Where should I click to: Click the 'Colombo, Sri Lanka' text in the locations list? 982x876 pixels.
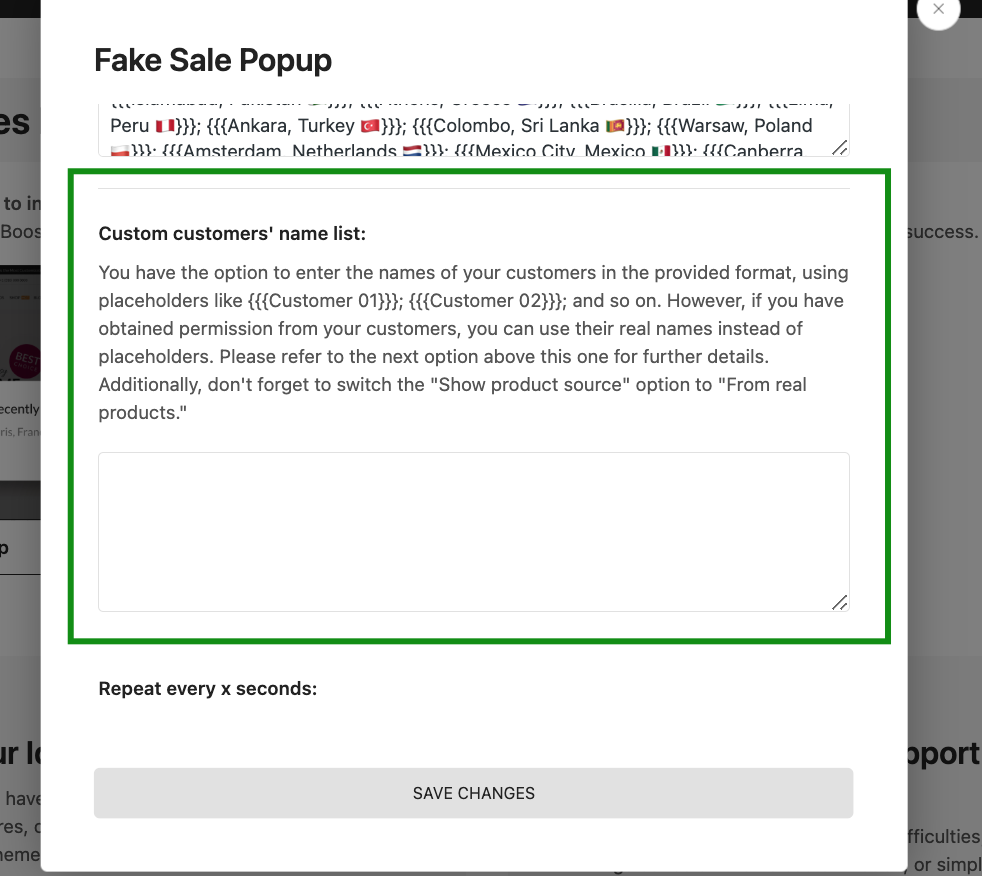[516, 126]
